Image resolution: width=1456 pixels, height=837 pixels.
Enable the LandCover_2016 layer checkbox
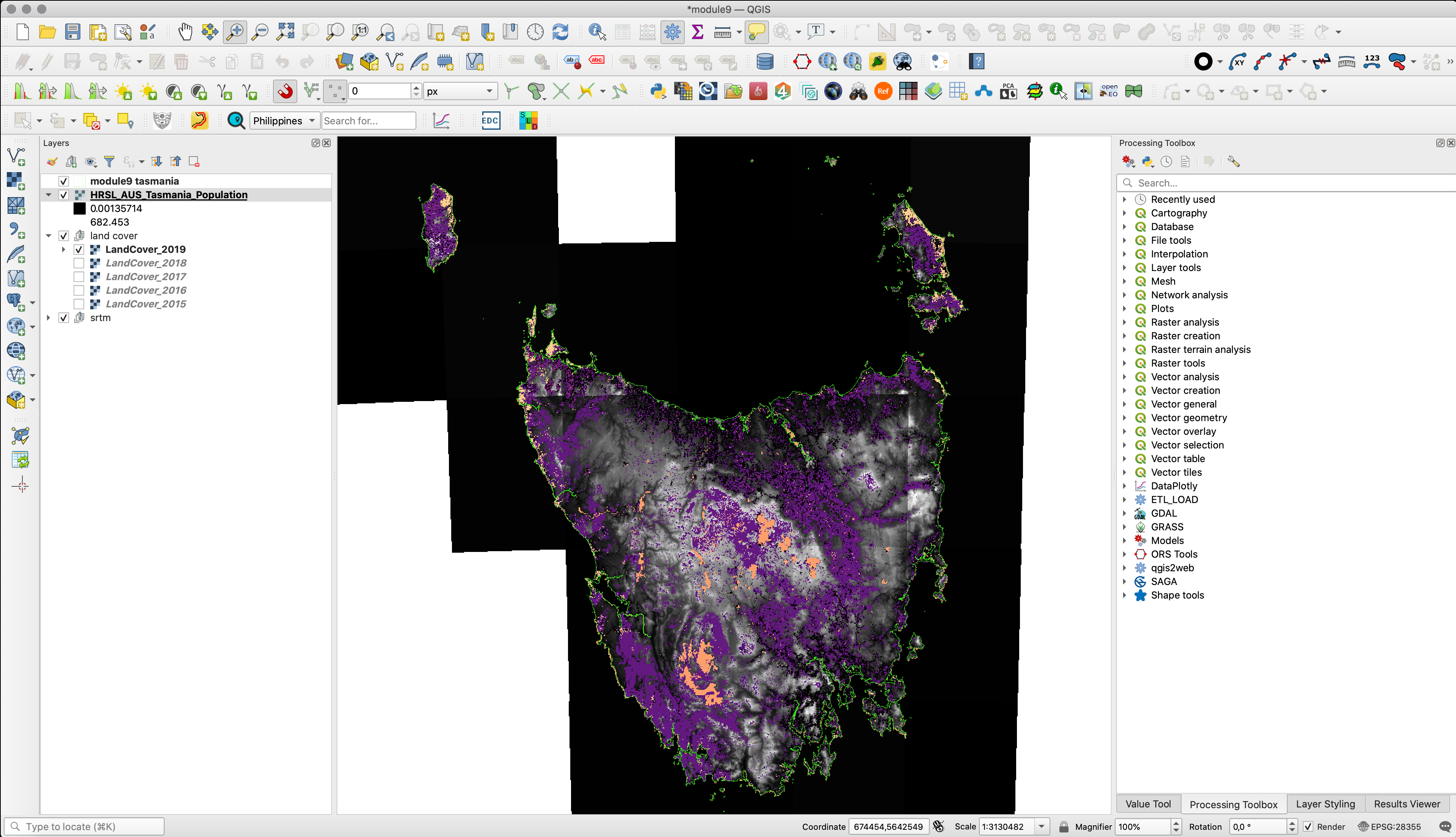(x=79, y=290)
